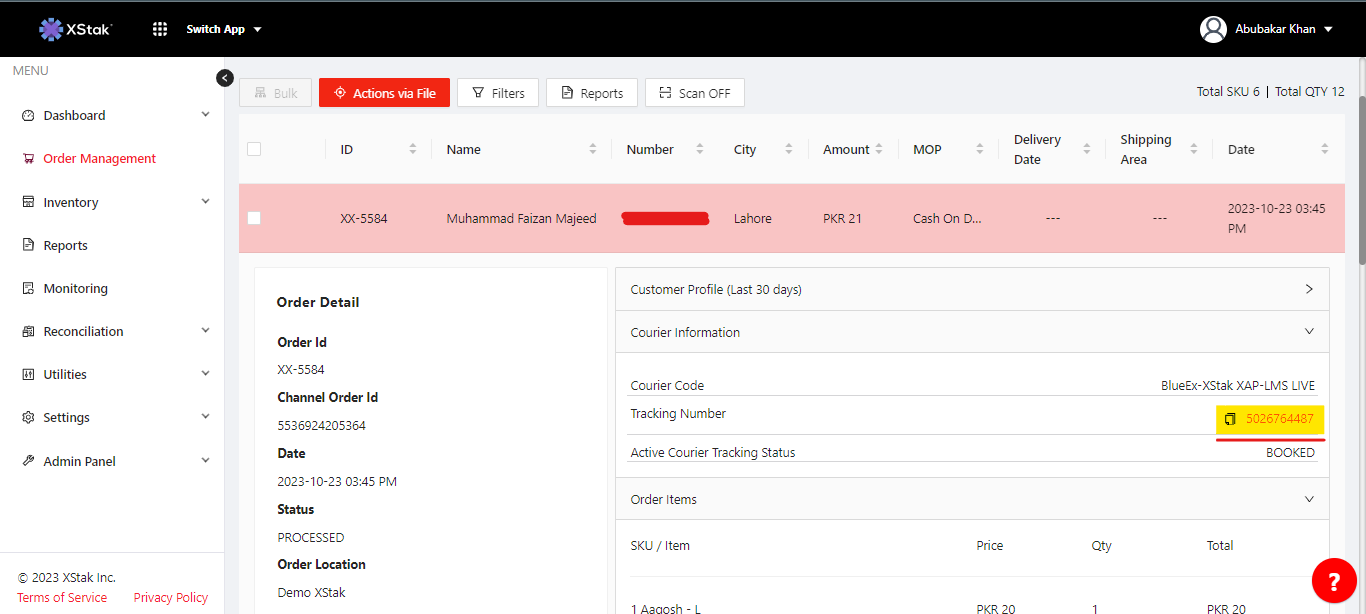Open Order Management in the sidebar
This screenshot has height=614, width=1366.
(99, 158)
